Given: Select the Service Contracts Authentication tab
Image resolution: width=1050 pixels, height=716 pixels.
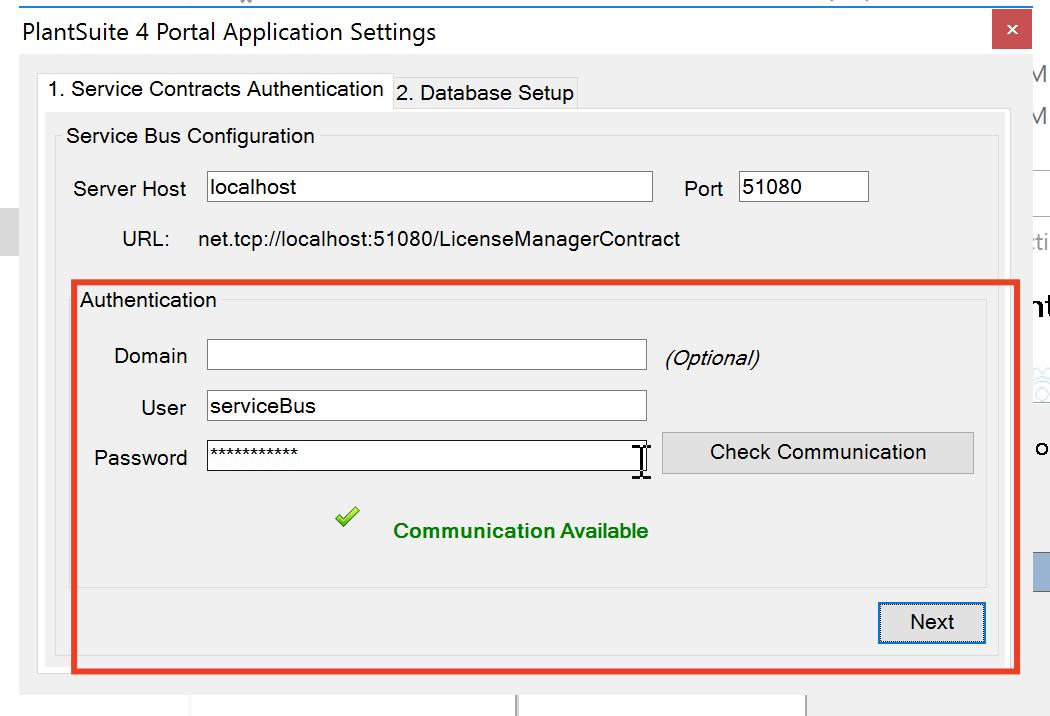Looking at the screenshot, I should coord(216,90).
